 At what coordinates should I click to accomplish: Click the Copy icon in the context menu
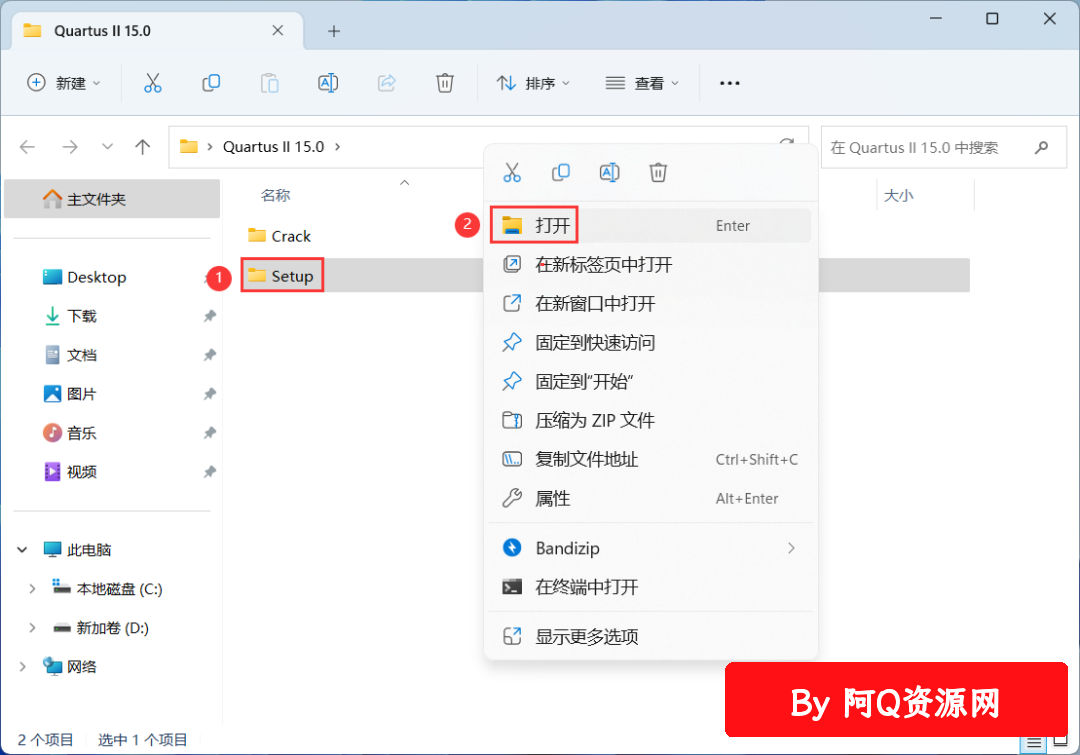[x=561, y=172]
